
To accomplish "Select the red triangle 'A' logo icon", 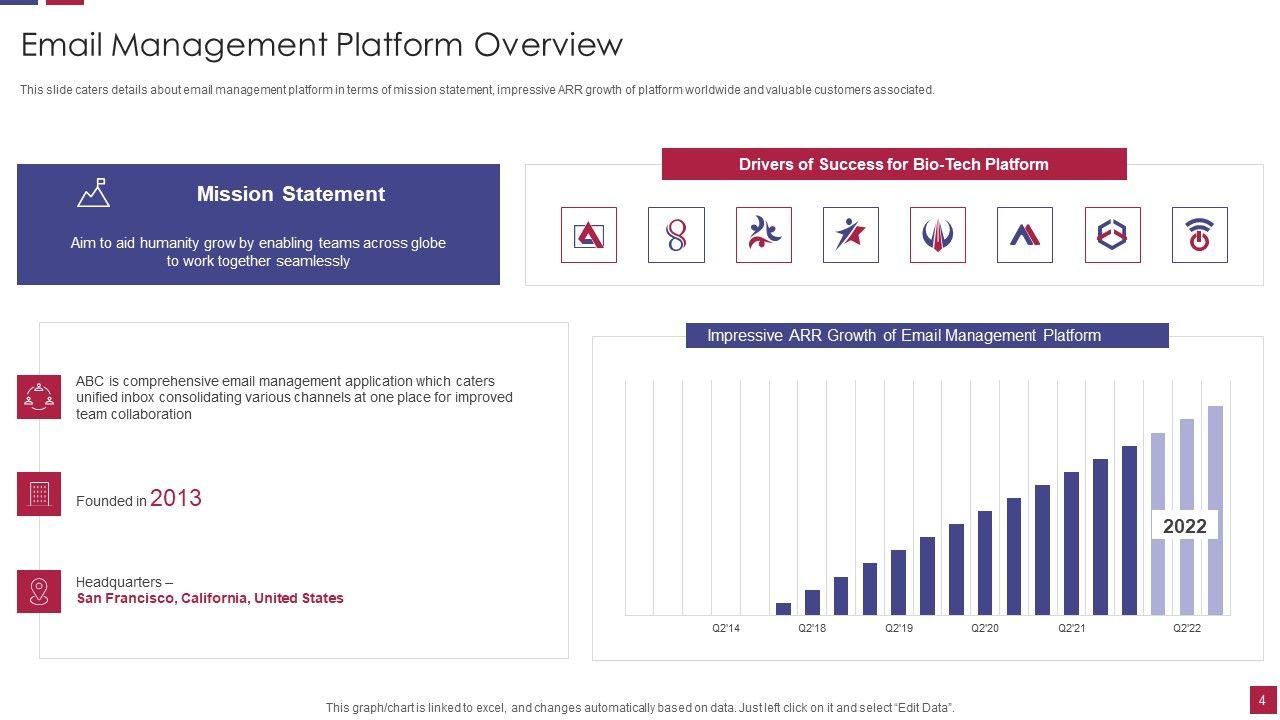I will (589, 235).
